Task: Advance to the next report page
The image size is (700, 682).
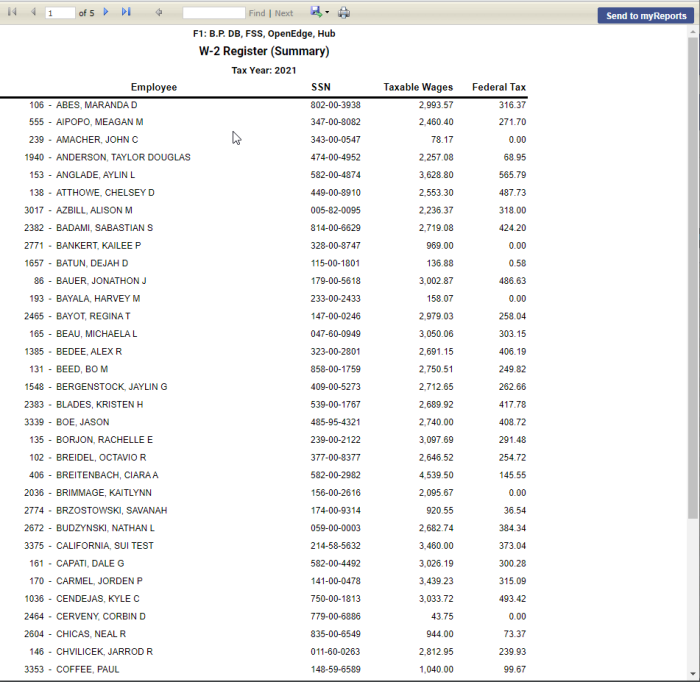Action: tap(106, 13)
